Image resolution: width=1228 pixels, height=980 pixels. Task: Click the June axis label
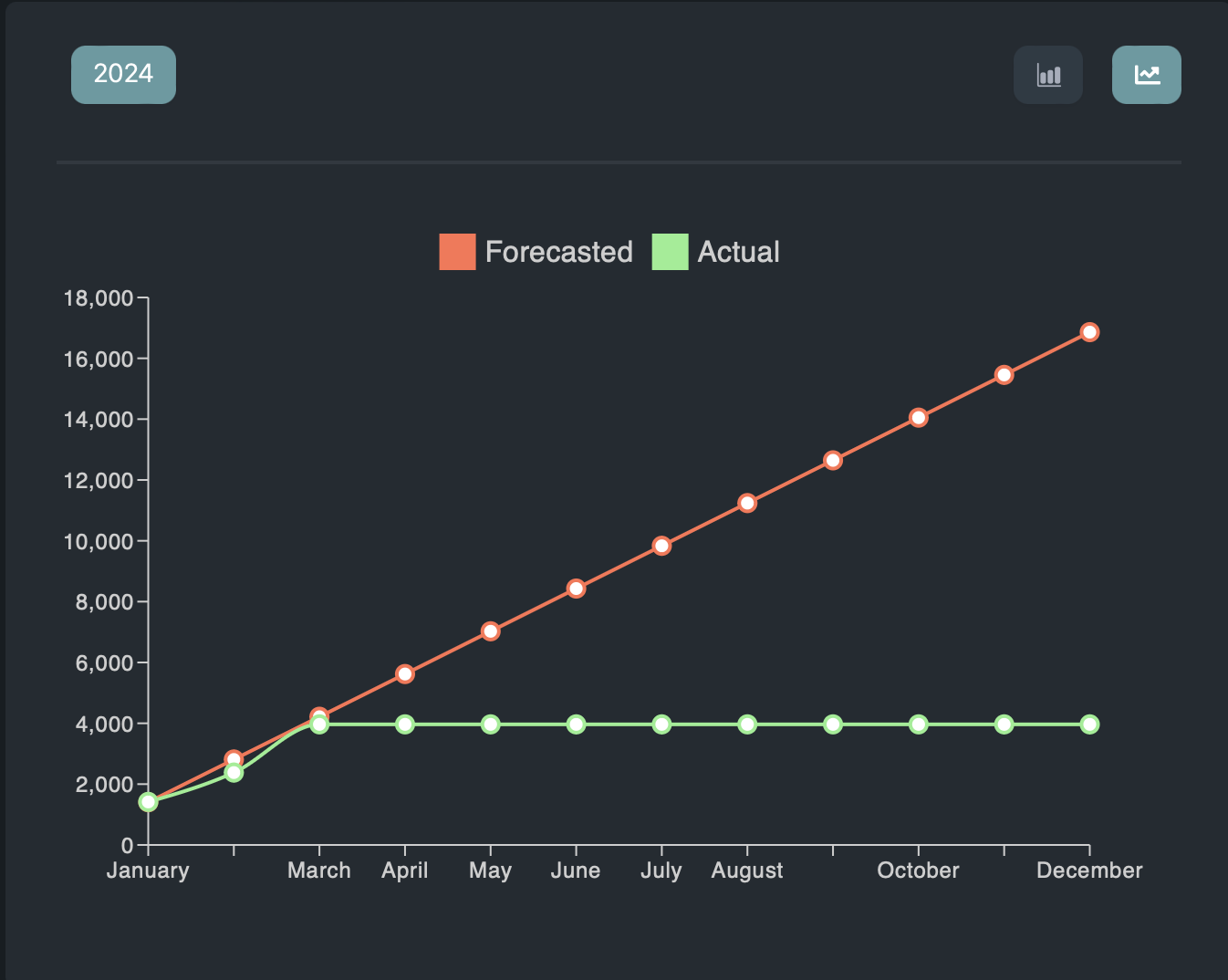[x=576, y=871]
